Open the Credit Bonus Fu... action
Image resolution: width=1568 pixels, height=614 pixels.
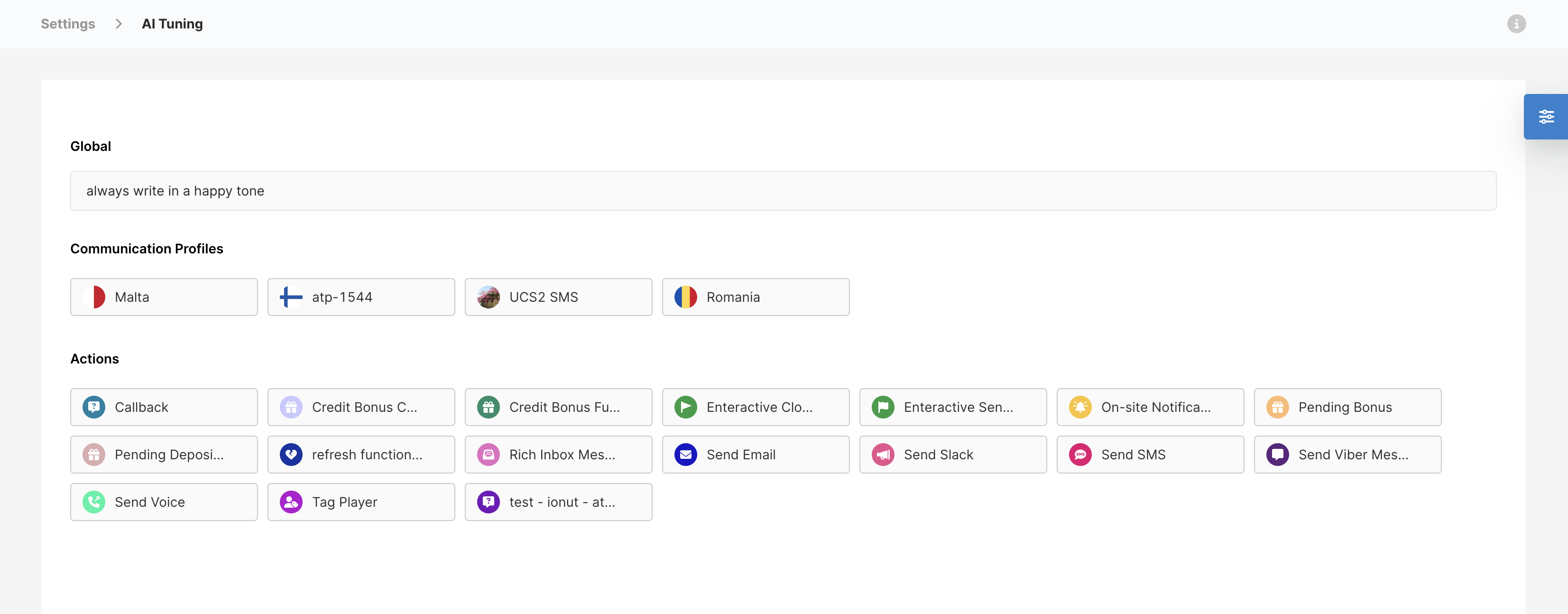pyautogui.click(x=558, y=407)
